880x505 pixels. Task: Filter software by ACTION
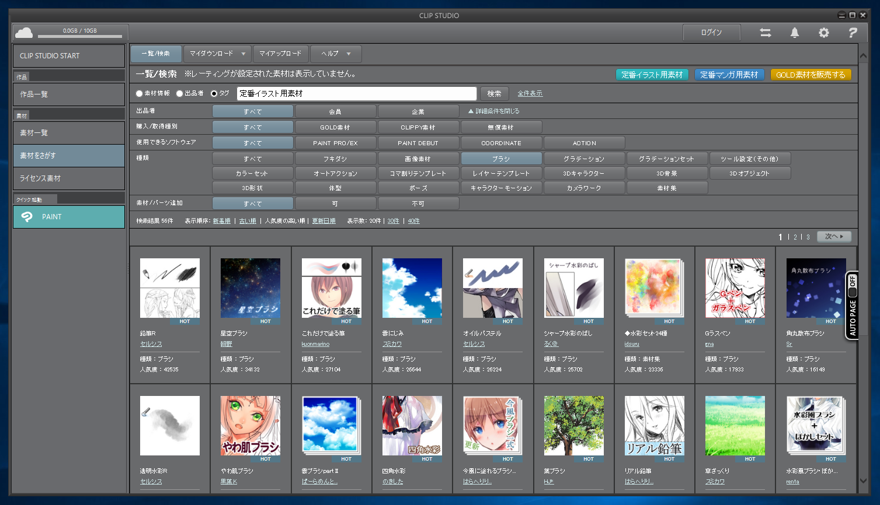point(584,143)
